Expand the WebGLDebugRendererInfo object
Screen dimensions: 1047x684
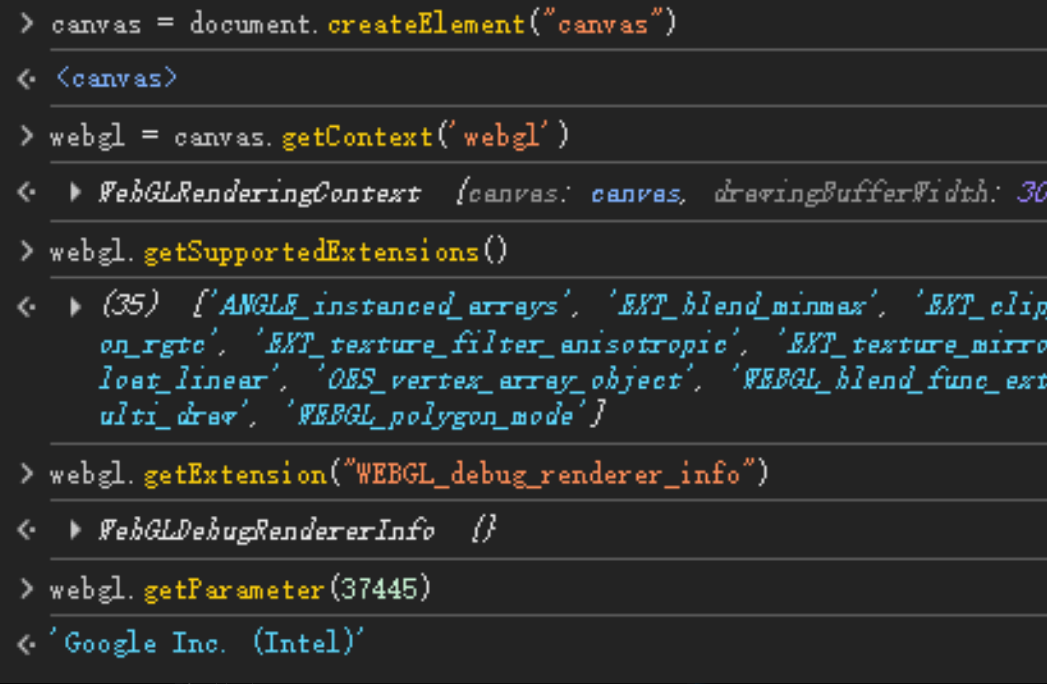pyautogui.click(x=75, y=530)
